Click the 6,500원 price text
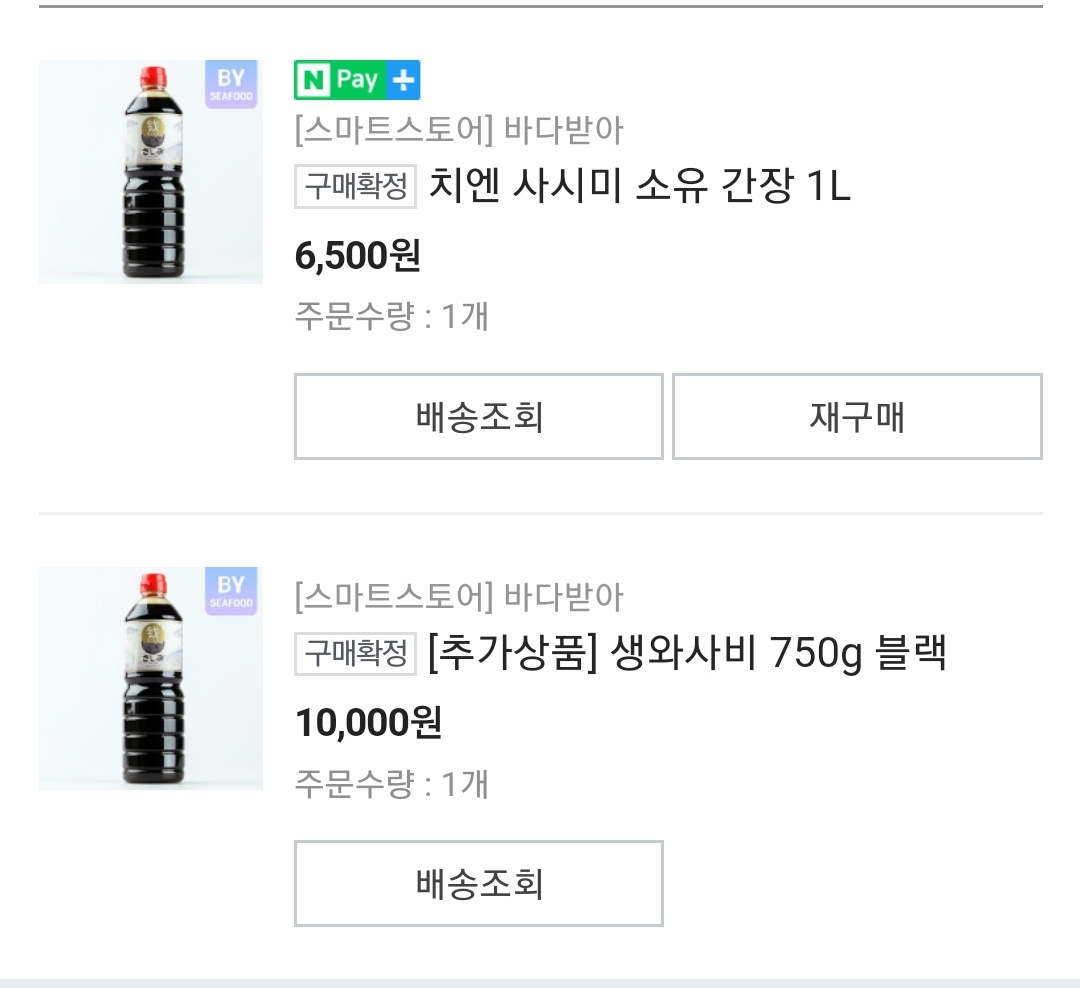Image resolution: width=1080 pixels, height=988 pixels. (x=357, y=256)
